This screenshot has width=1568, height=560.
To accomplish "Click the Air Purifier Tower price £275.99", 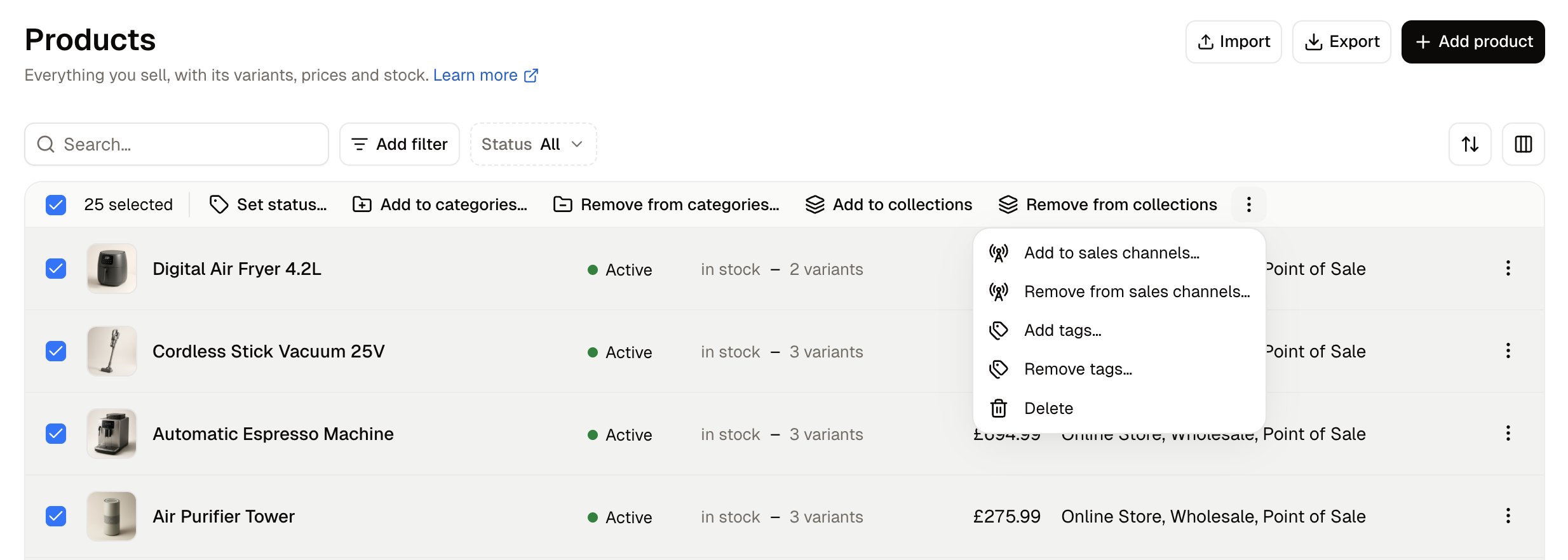I will [1006, 517].
